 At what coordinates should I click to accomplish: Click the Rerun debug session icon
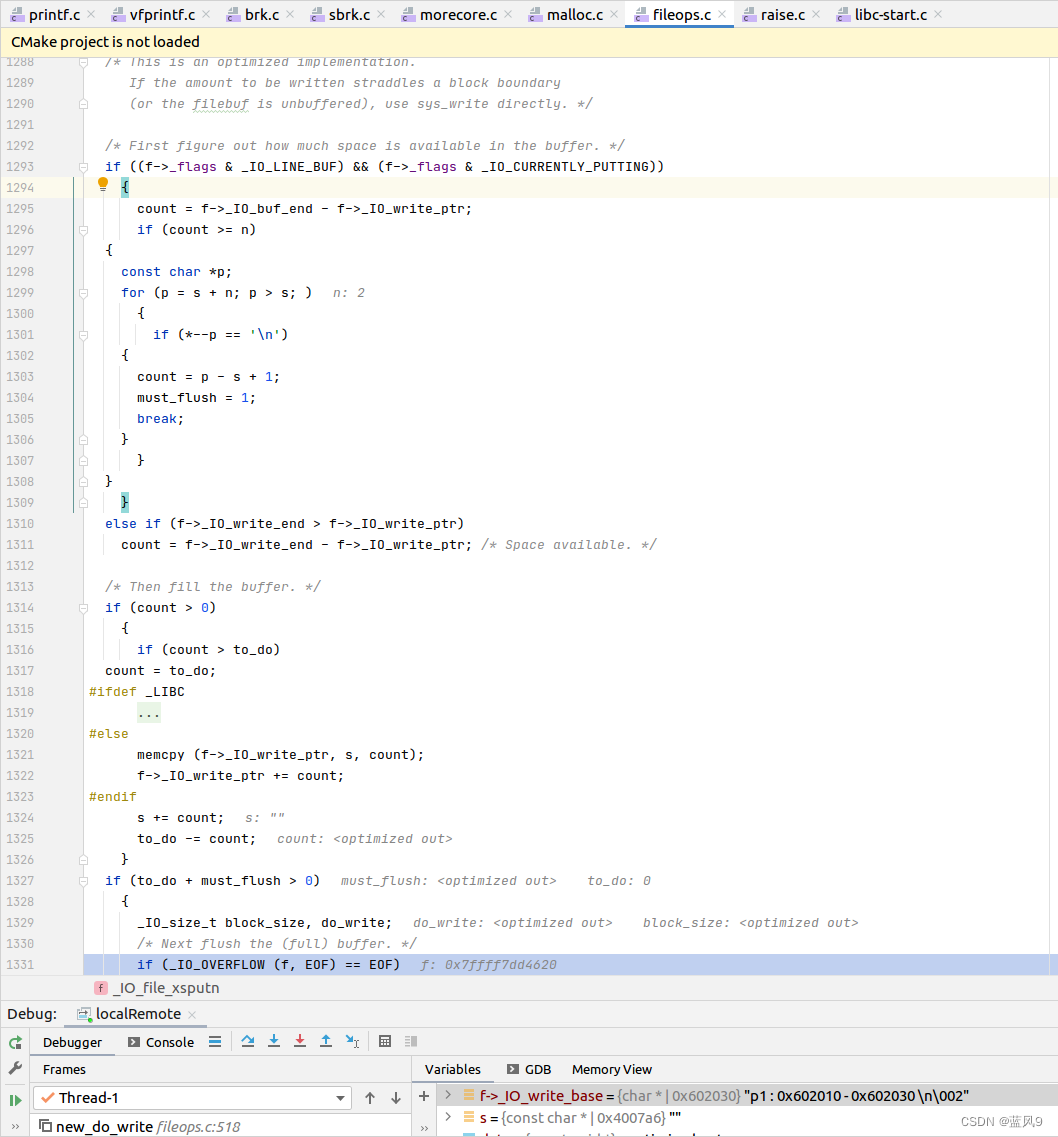tap(14, 1042)
